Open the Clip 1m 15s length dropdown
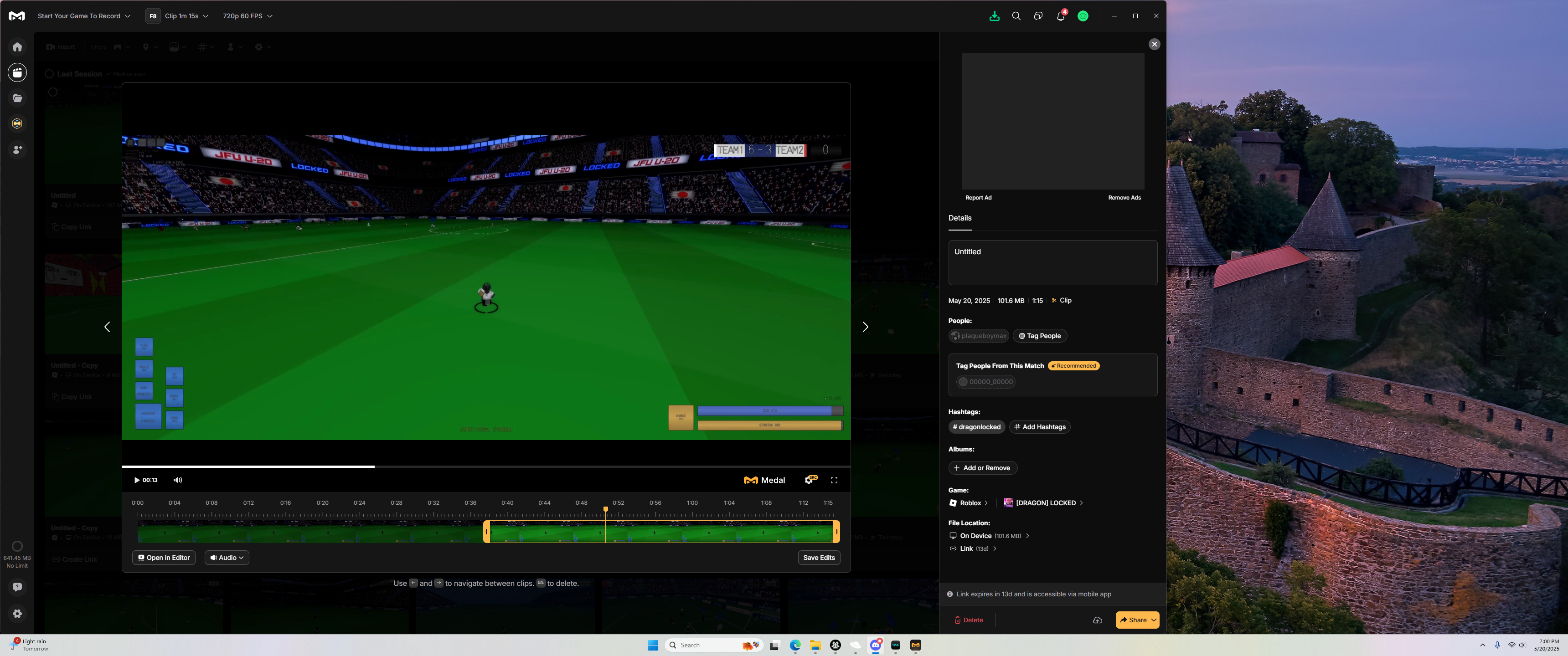 click(186, 16)
